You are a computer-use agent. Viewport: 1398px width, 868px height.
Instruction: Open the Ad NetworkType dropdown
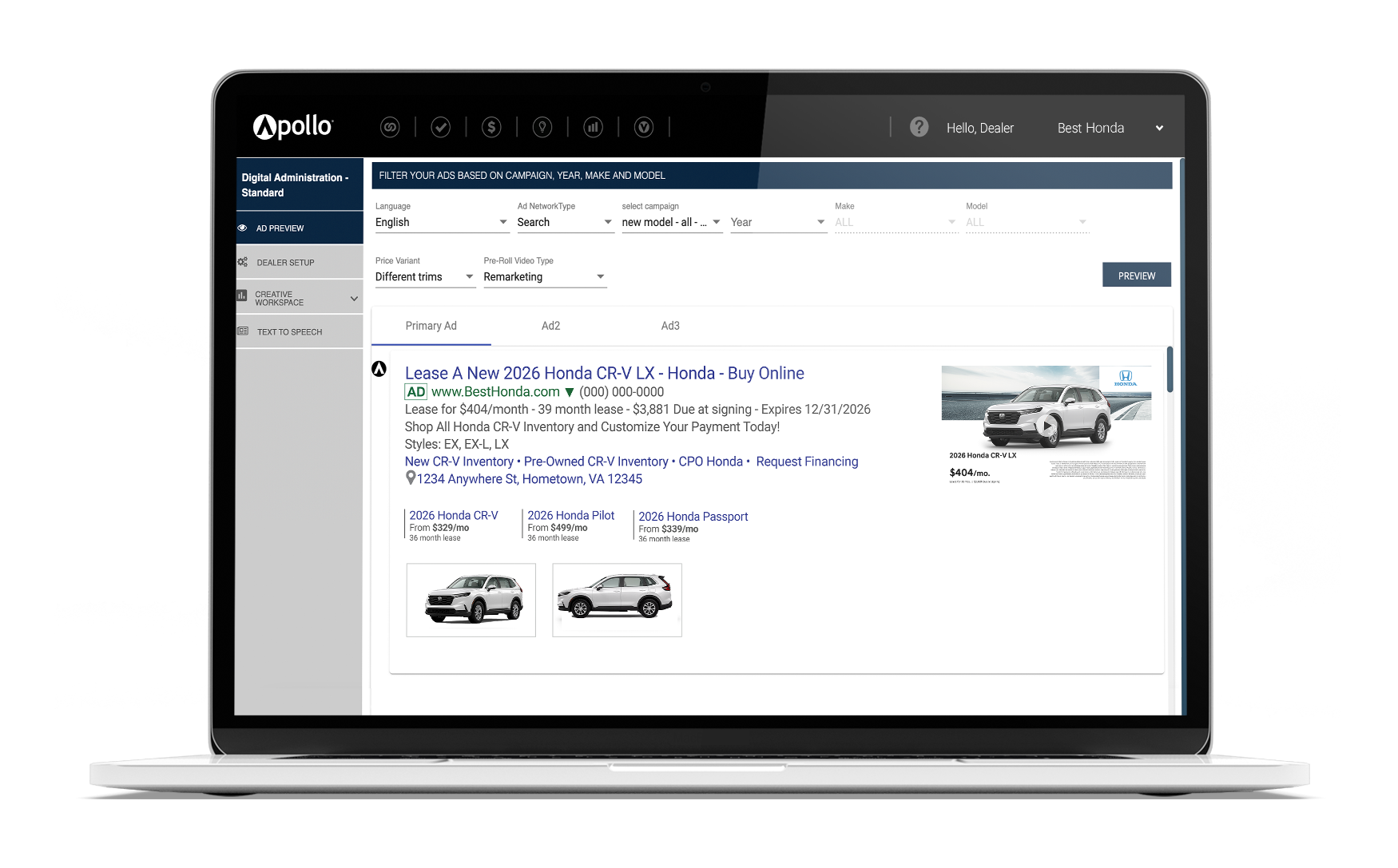(x=564, y=222)
